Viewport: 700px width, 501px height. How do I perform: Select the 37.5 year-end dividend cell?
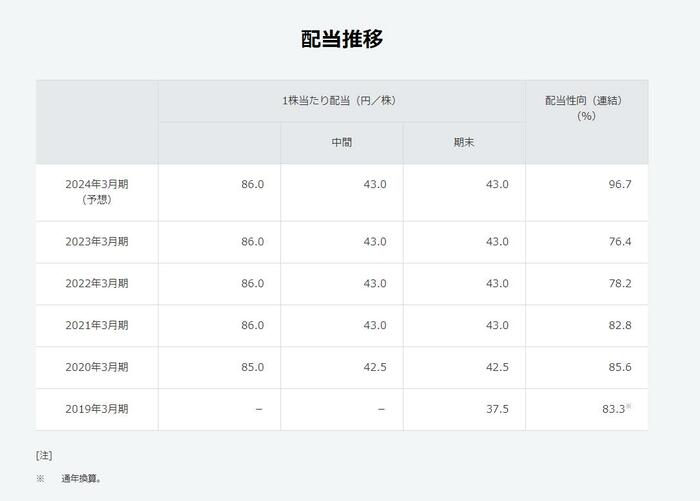tap(497, 409)
